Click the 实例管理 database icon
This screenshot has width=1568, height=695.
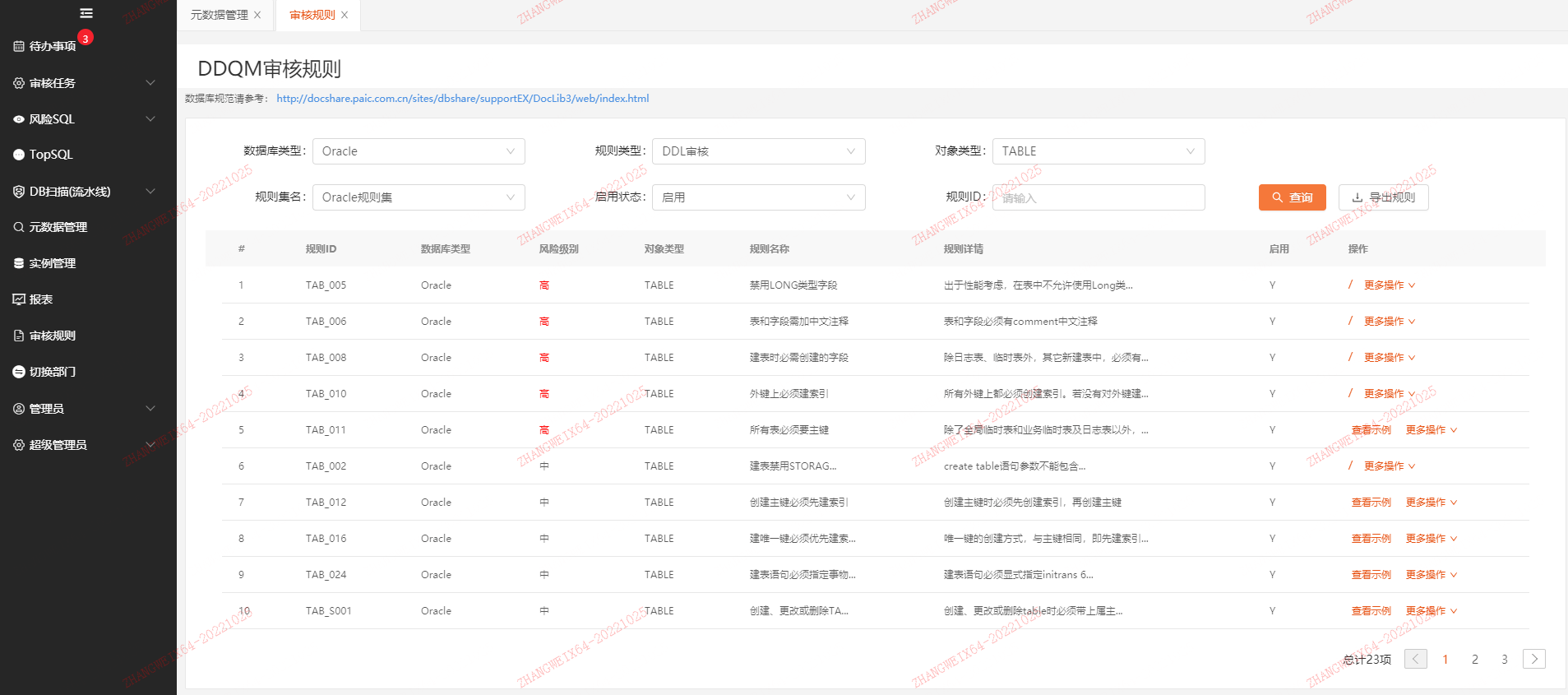tap(19, 263)
